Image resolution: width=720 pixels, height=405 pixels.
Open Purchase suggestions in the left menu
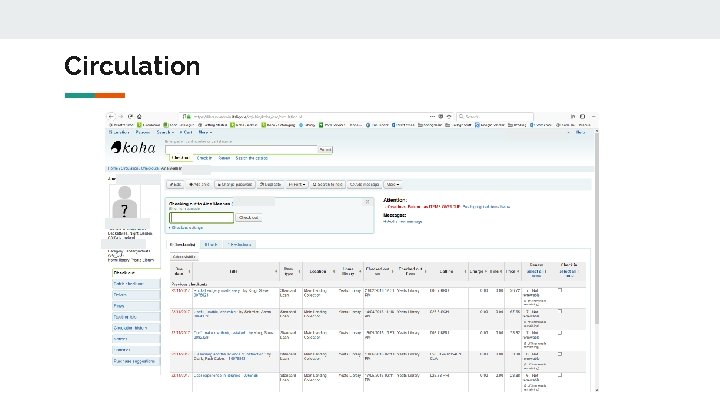(x=136, y=361)
